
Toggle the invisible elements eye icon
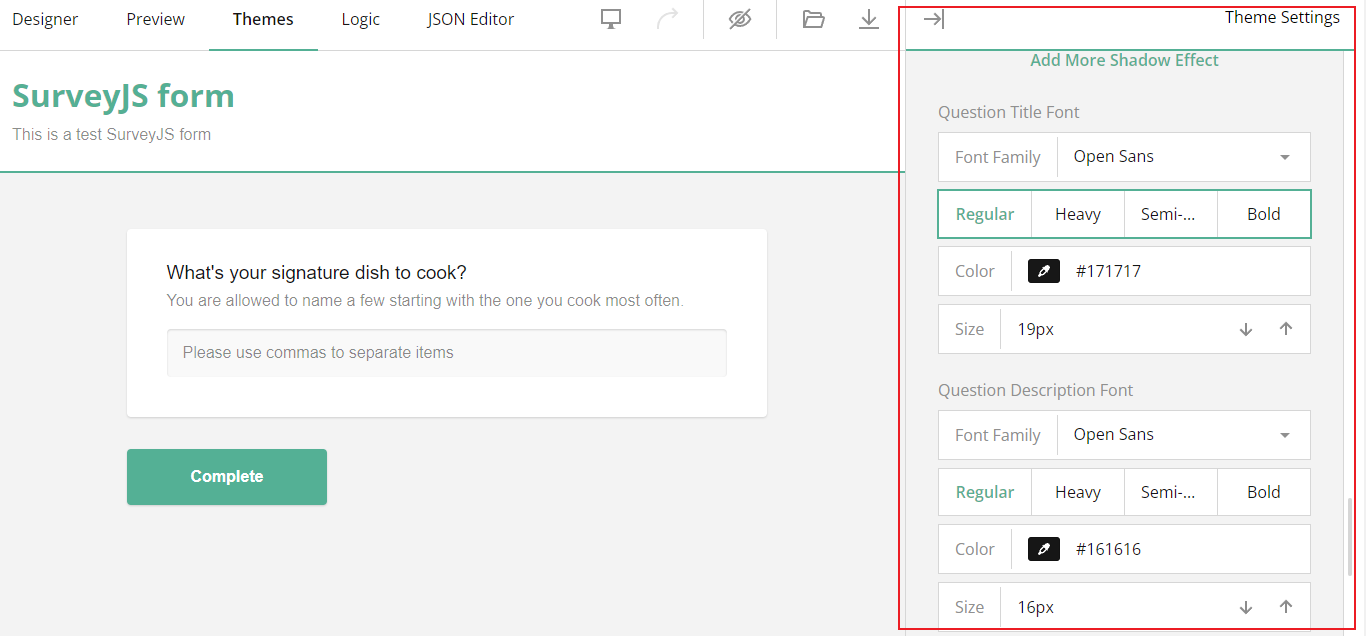point(739,19)
